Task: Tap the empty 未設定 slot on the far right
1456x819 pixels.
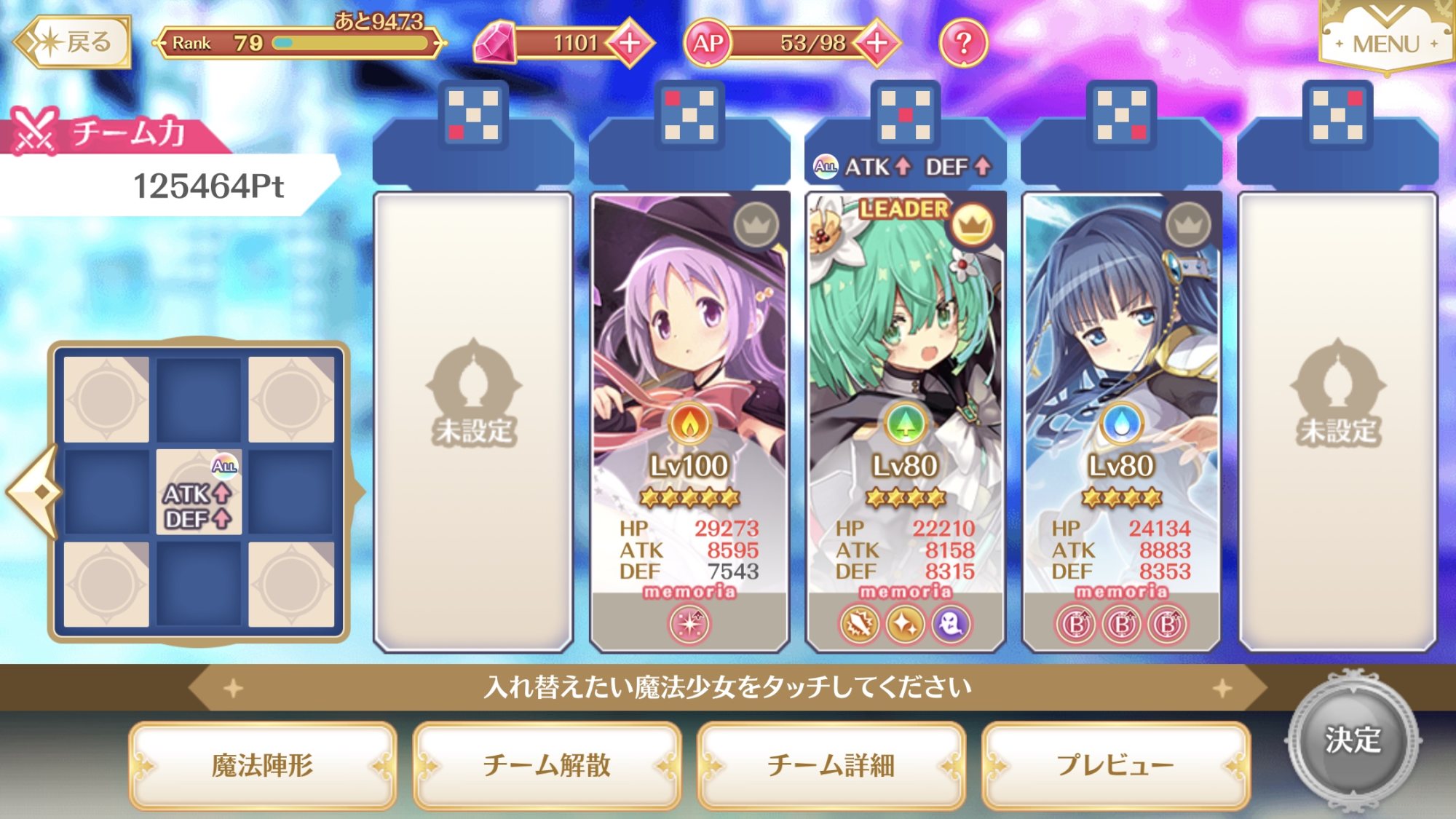Action: (x=1338, y=421)
